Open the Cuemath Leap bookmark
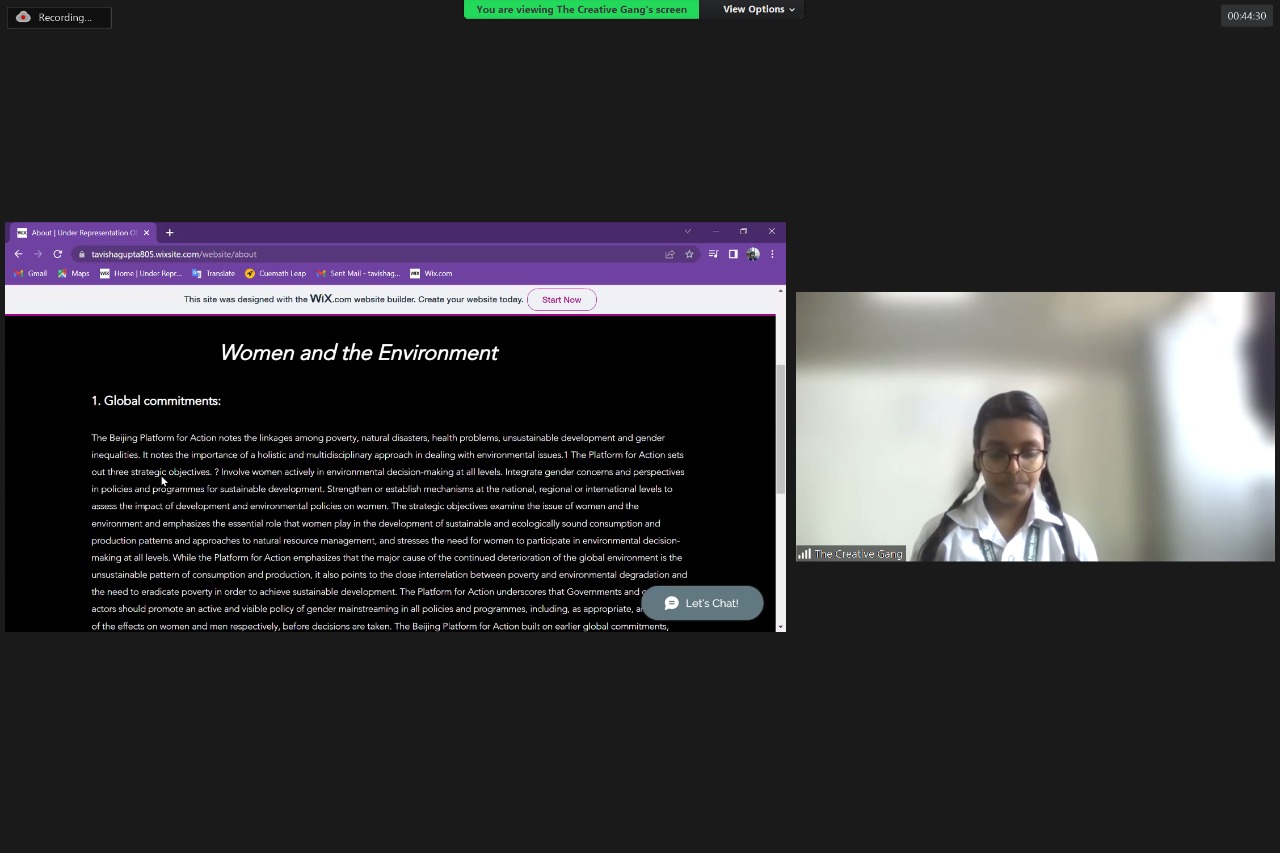This screenshot has height=853, width=1280. [x=275, y=273]
